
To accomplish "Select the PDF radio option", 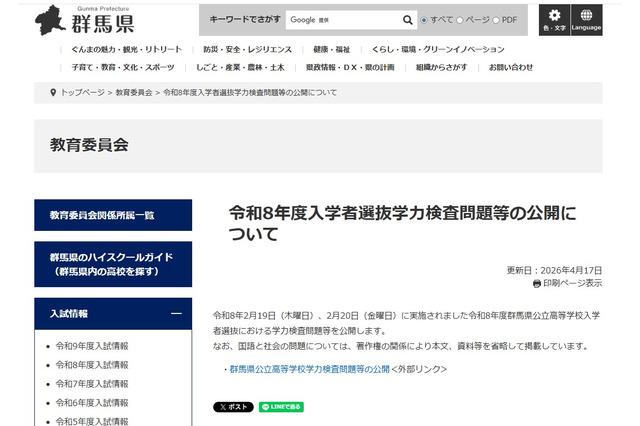I will pyautogui.click(x=496, y=20).
